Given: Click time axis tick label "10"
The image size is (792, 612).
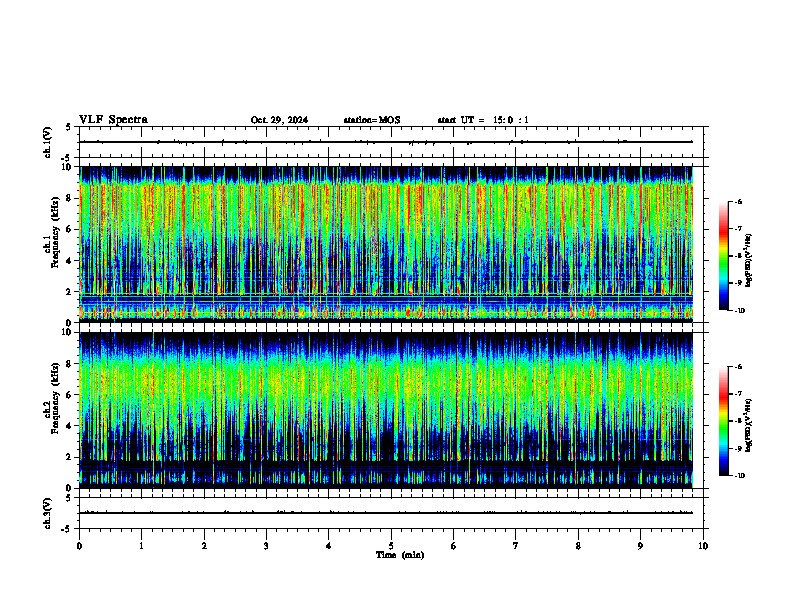Looking at the screenshot, I should pyautogui.click(x=703, y=546).
